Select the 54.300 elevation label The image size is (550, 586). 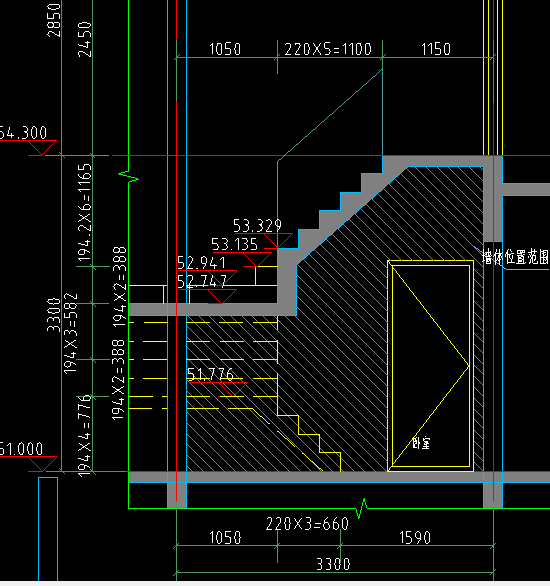[x=23, y=133]
